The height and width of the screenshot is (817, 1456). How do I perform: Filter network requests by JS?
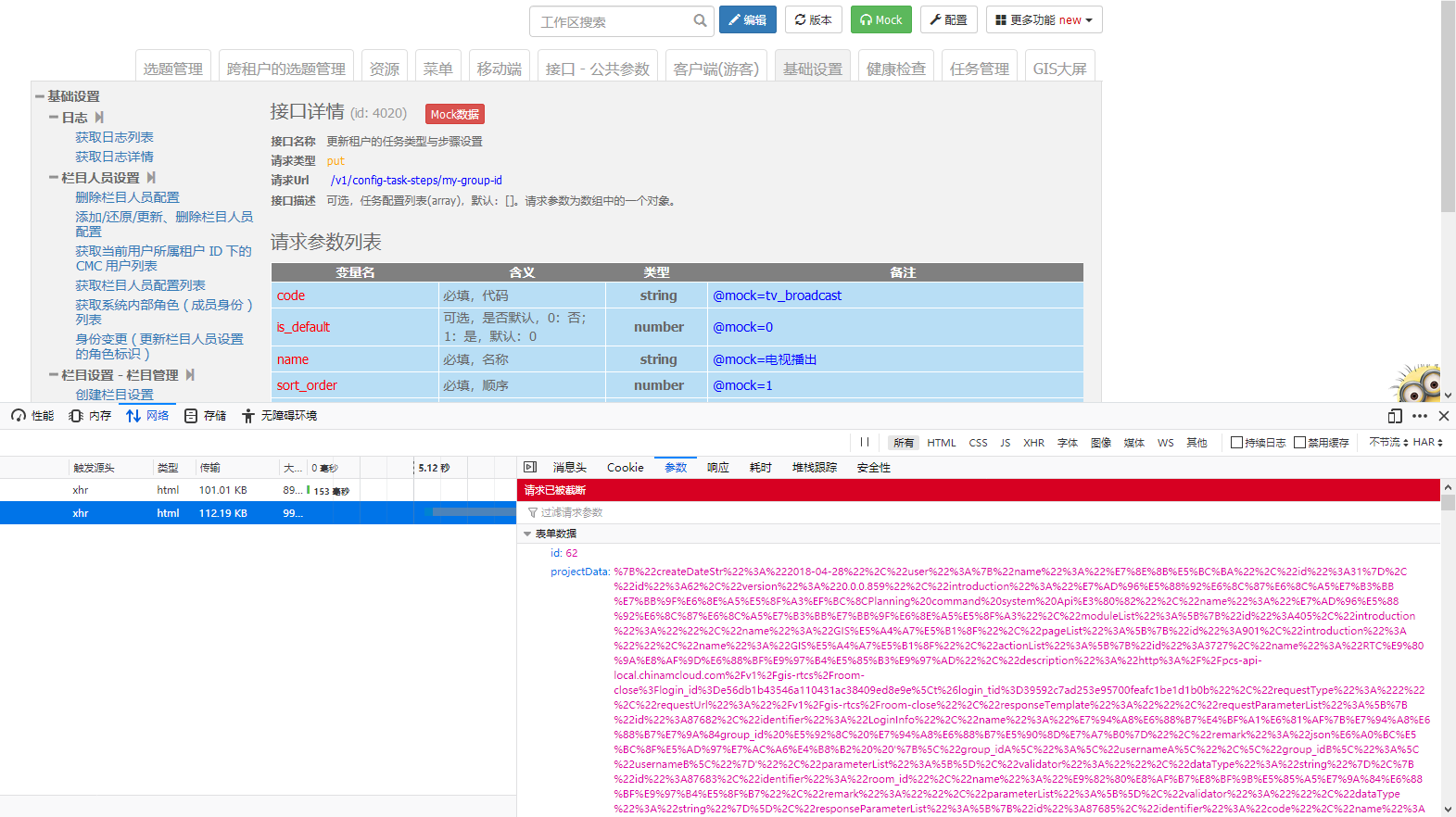tap(1006, 443)
